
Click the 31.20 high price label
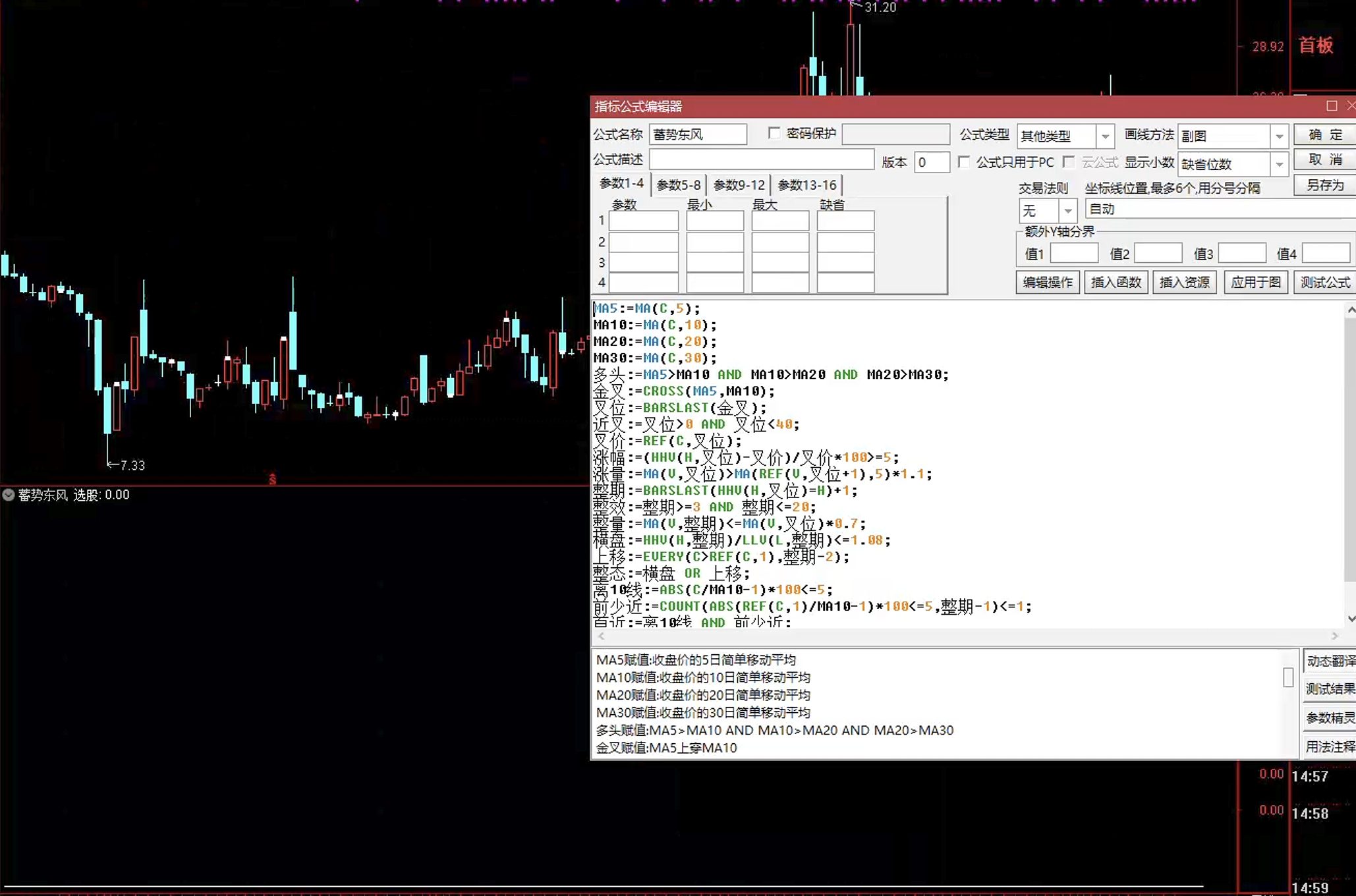[x=880, y=7]
